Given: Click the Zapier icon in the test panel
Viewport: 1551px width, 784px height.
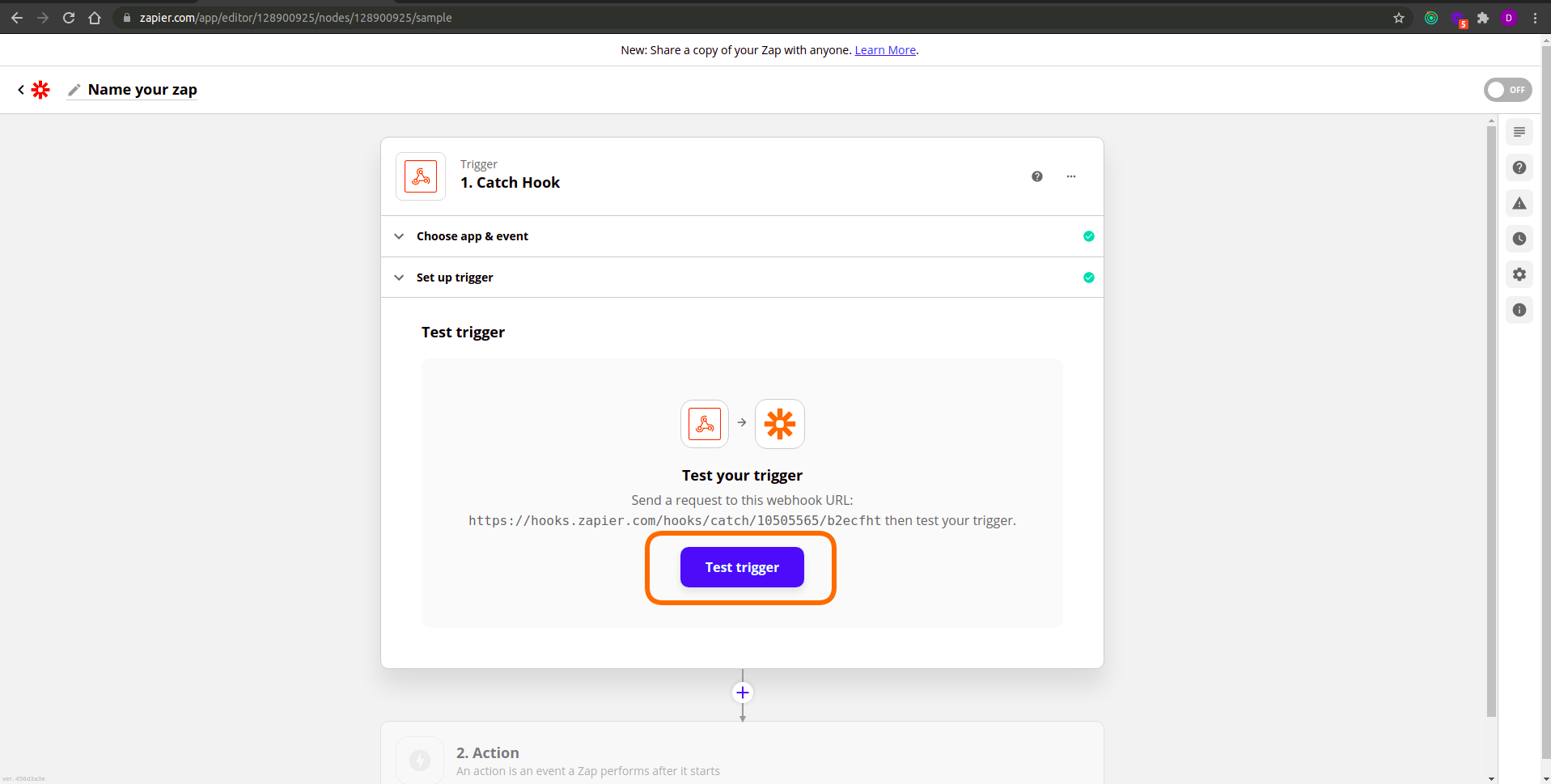Looking at the screenshot, I should (x=780, y=424).
